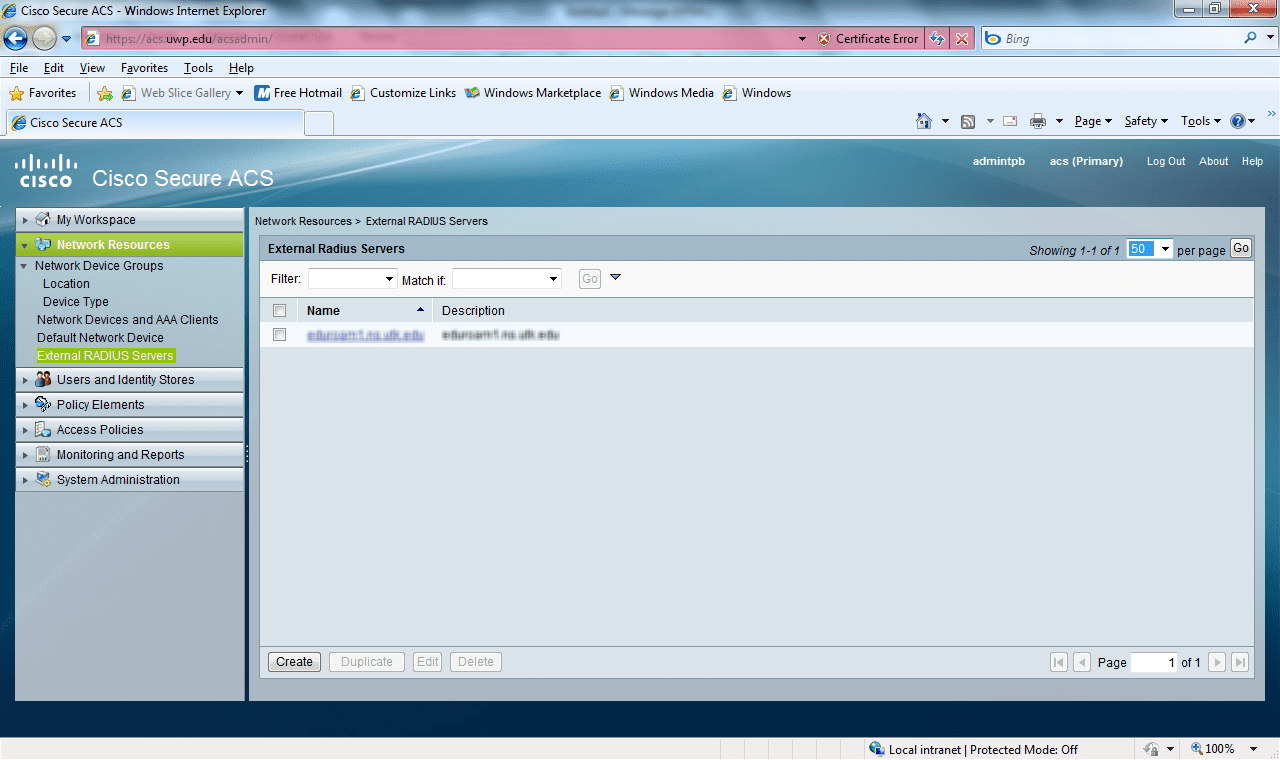Click the Bing search magnifier icon
Screen dimensions: 1280x760
tap(1251, 39)
